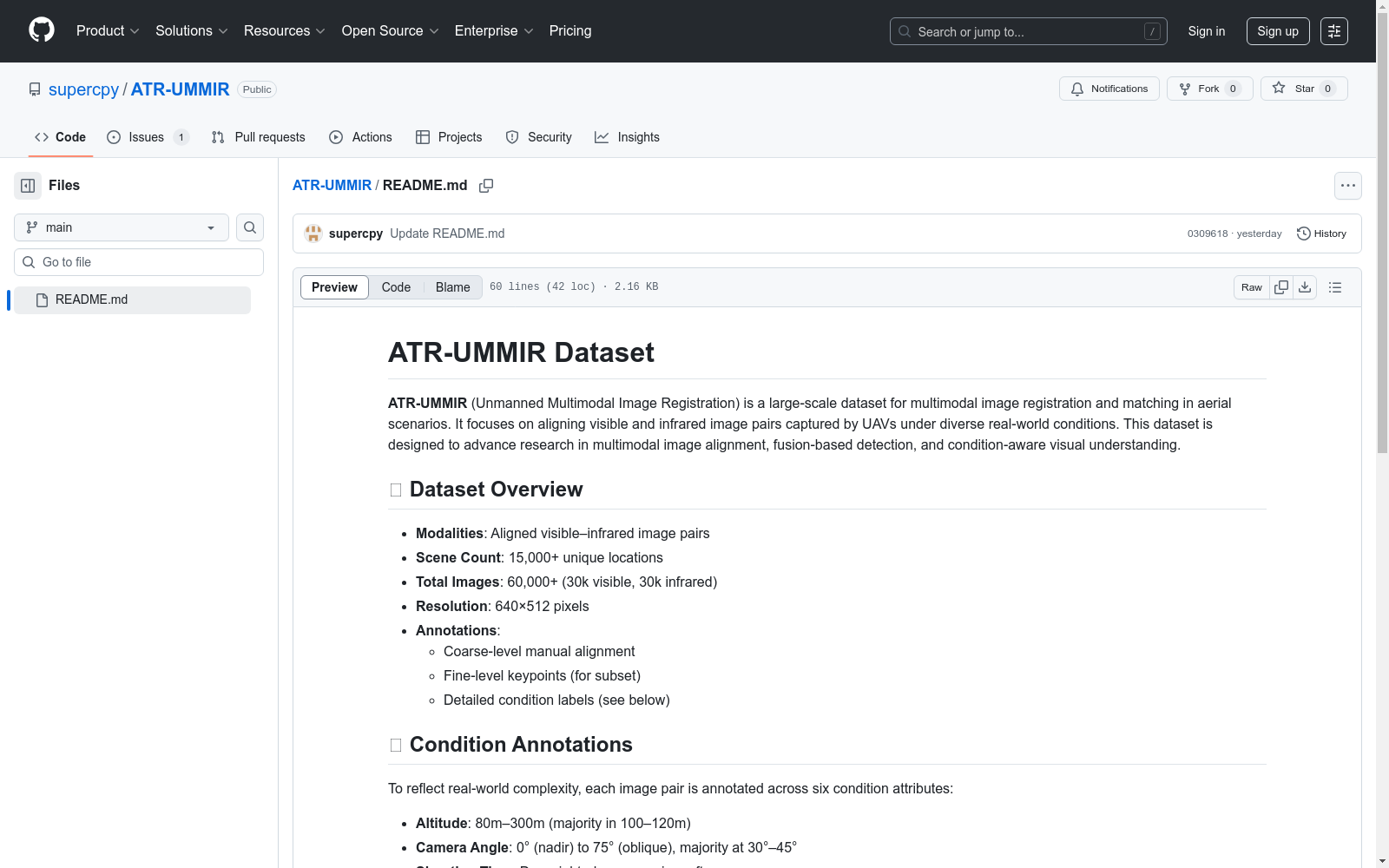This screenshot has height=868, width=1389.
Task: Copy raw file contents
Action: tap(1281, 287)
